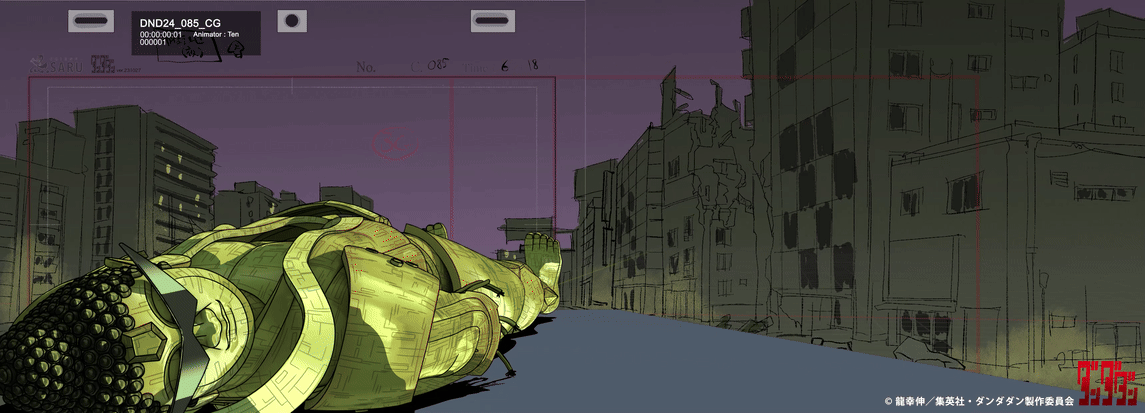The width and height of the screenshot is (1145, 413).
Task: Click the "Animator : Ten" label
Action: [x=216, y=34]
